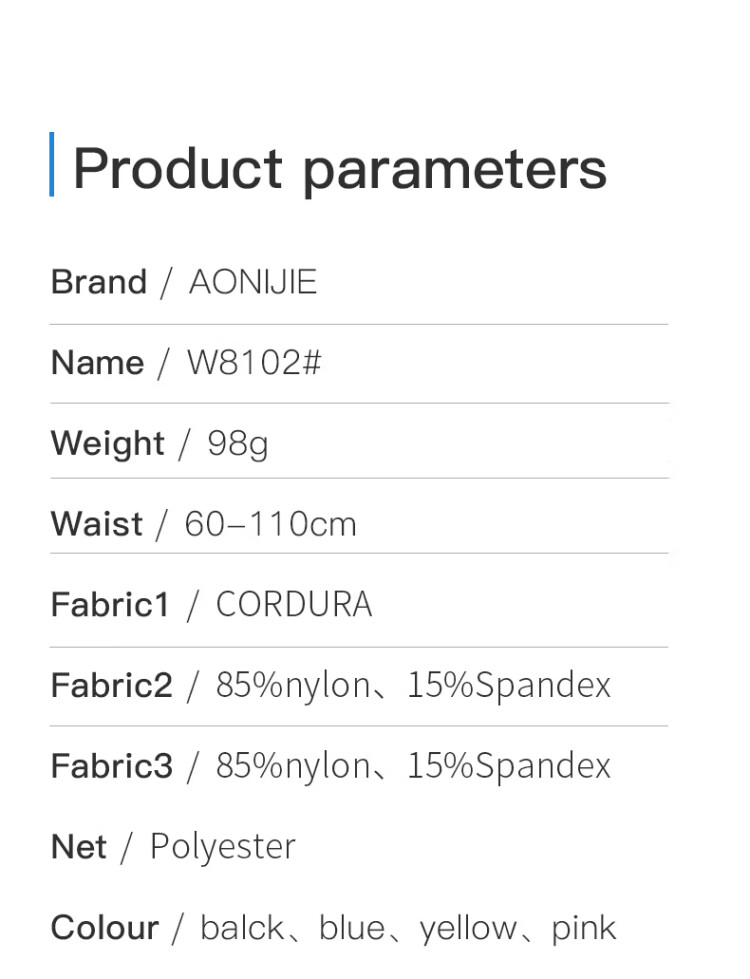
Task: Click the Product parameters heading
Action: [340, 170]
